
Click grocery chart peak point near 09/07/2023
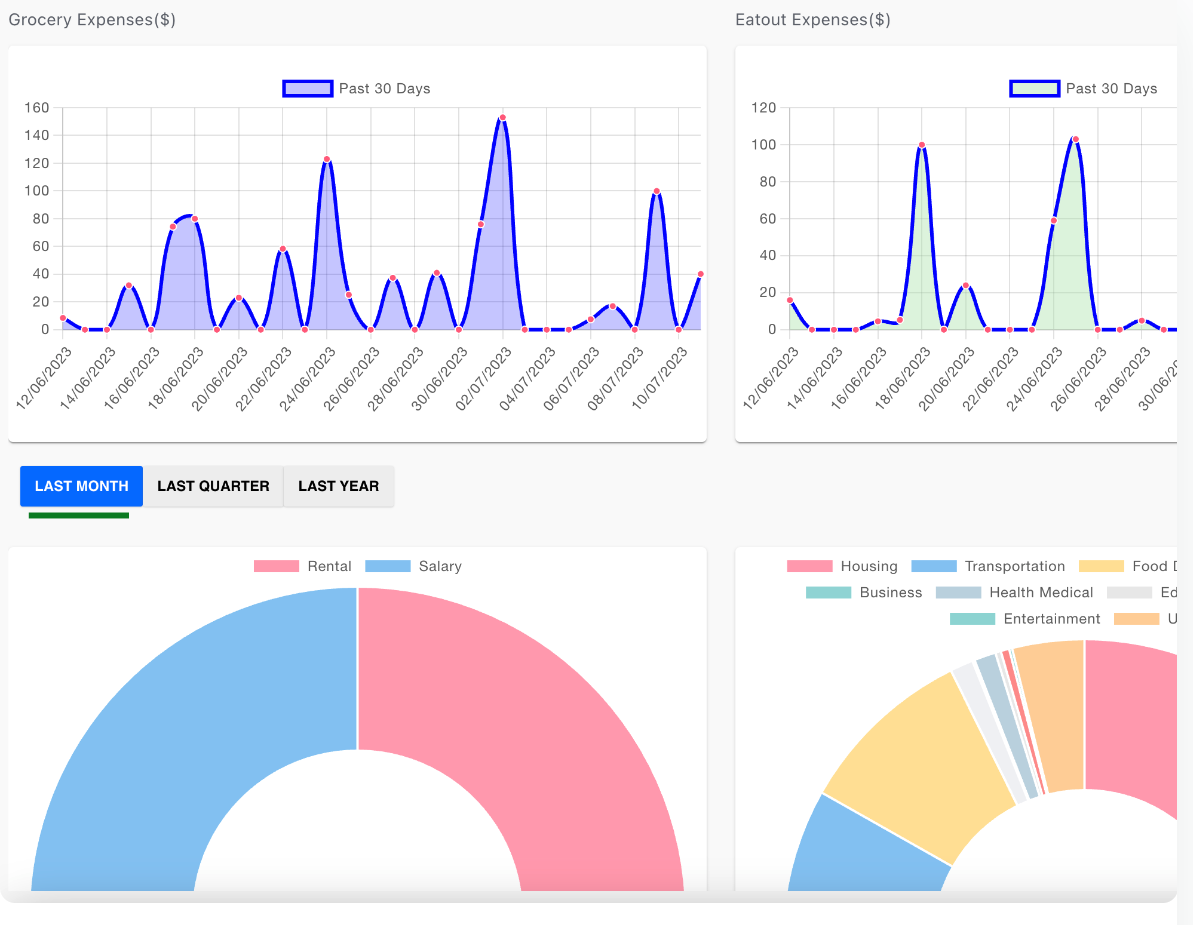(x=657, y=192)
